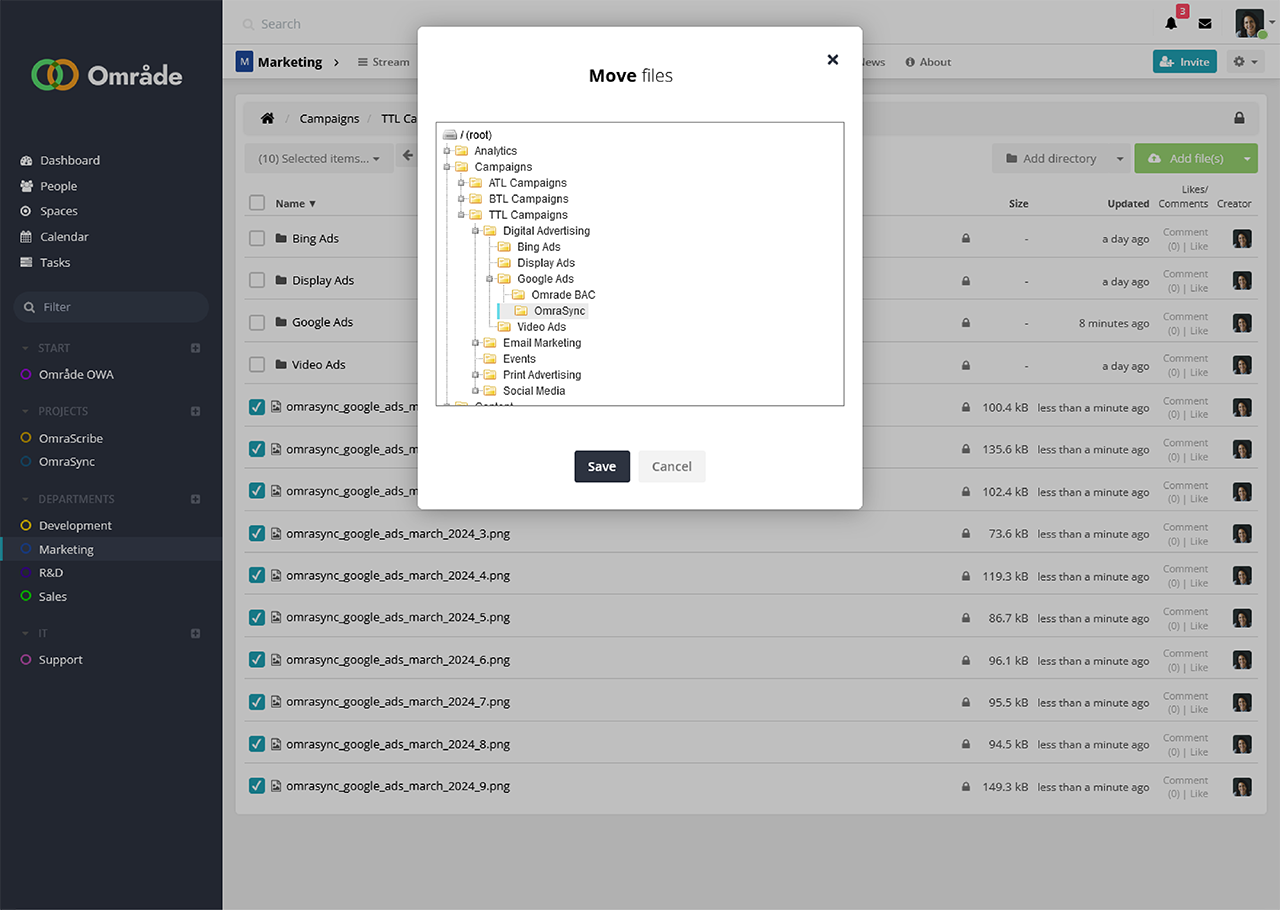The width and height of the screenshot is (1280, 910).
Task: Click the Cancel button
Action: pyautogui.click(x=672, y=466)
